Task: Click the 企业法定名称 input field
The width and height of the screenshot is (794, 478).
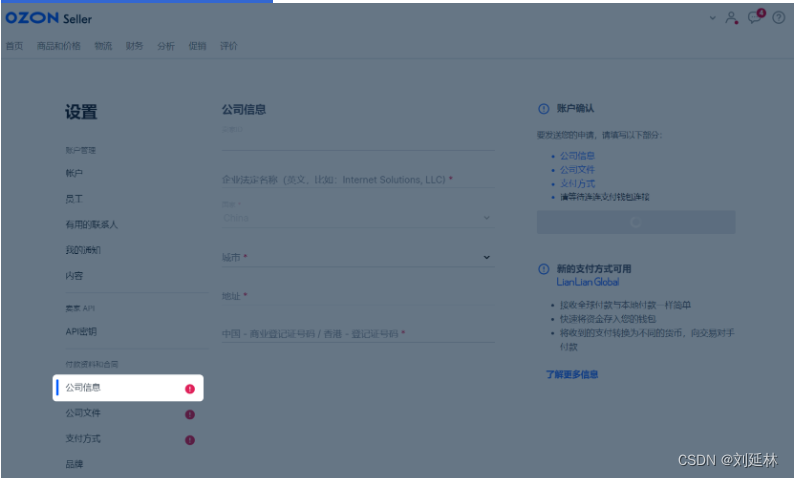Action: click(358, 180)
